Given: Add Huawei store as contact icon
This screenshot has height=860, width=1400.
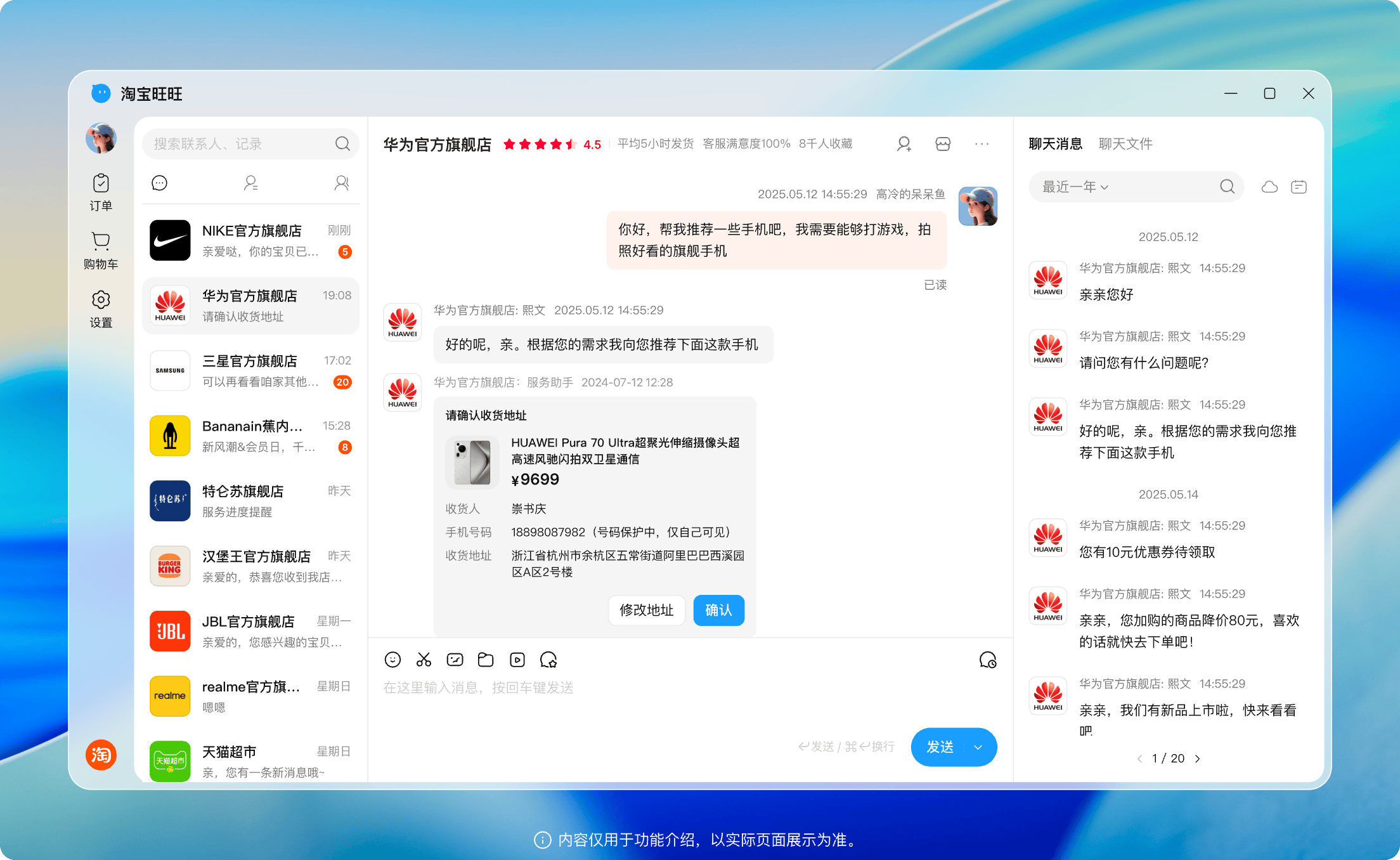Looking at the screenshot, I should 904,144.
